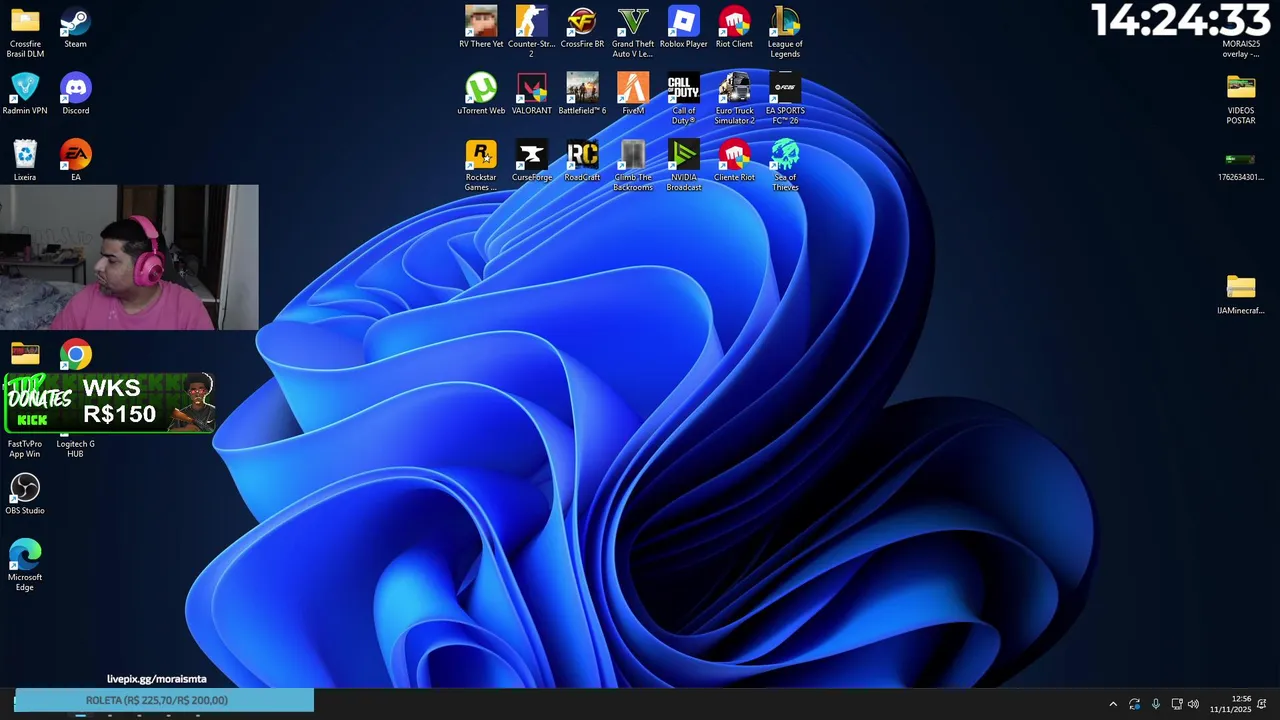Open the notification center icon

click(1262, 704)
